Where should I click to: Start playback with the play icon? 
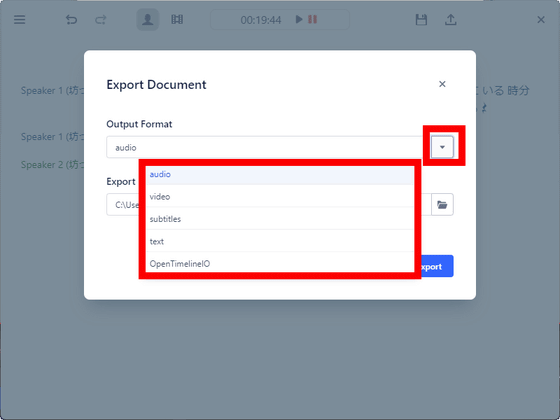[x=299, y=19]
